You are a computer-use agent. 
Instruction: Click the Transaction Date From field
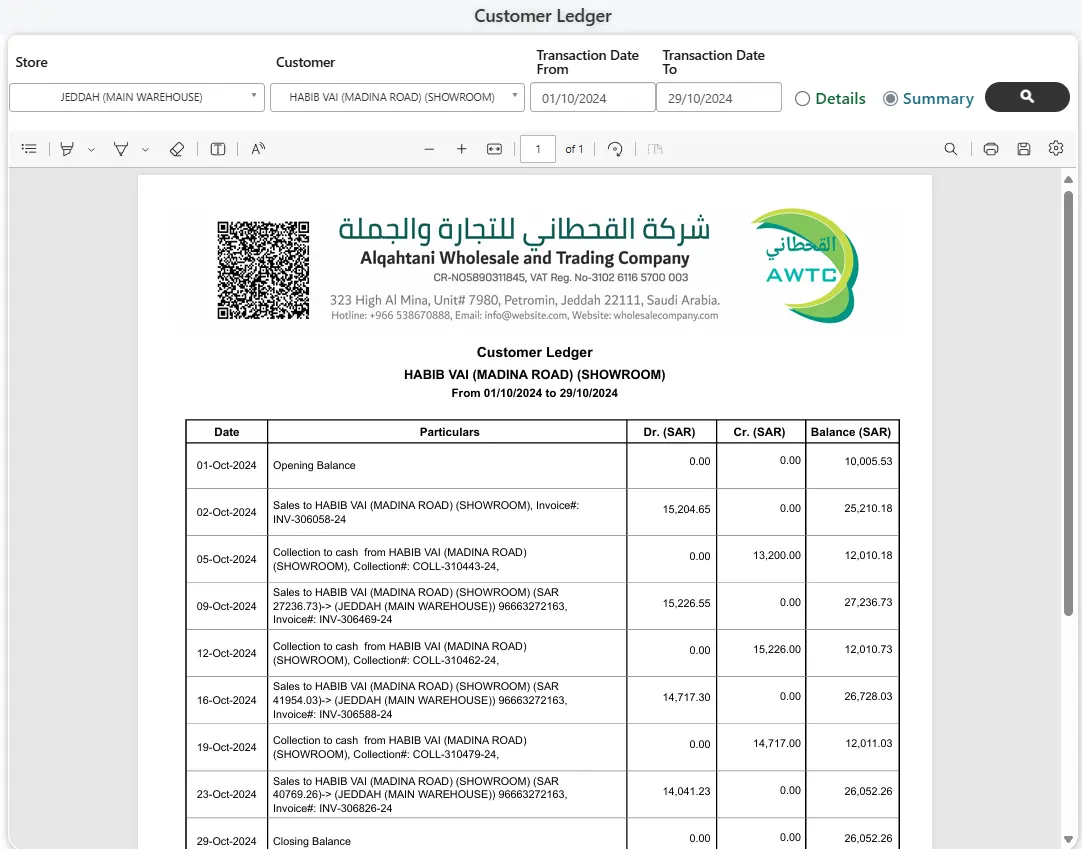point(592,97)
